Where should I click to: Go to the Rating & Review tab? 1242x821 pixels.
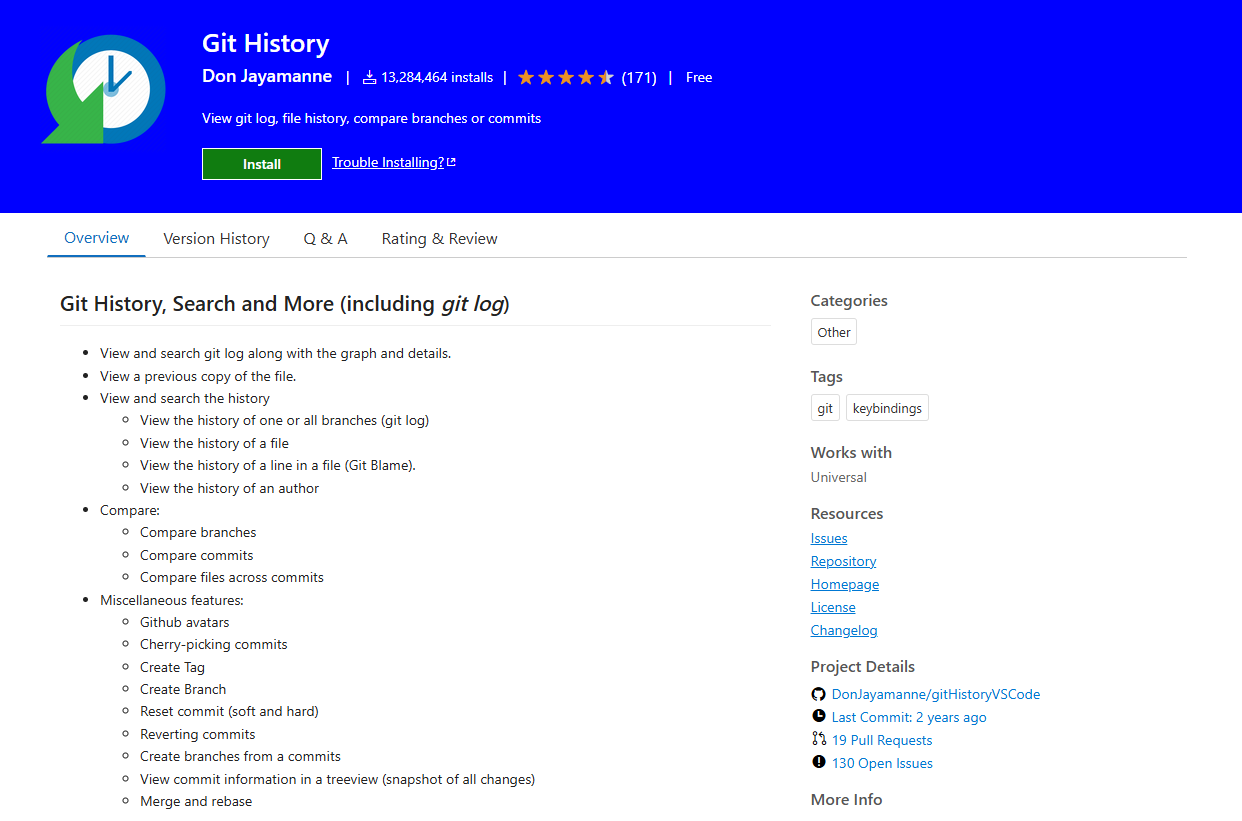point(440,239)
